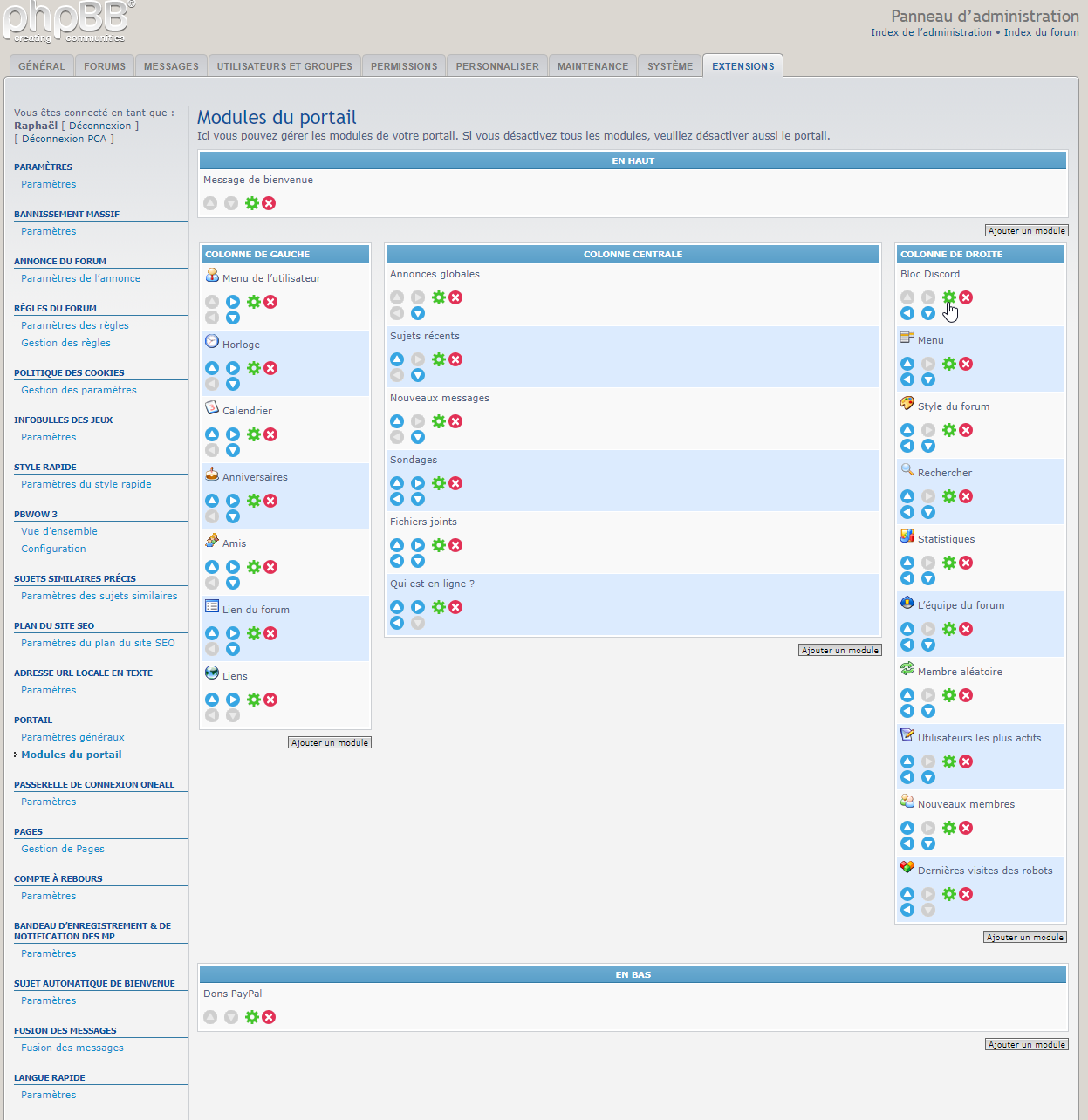Move Sondages module down with blue arrow
Viewport: 1088px width, 1120px height.
pyautogui.click(x=418, y=499)
